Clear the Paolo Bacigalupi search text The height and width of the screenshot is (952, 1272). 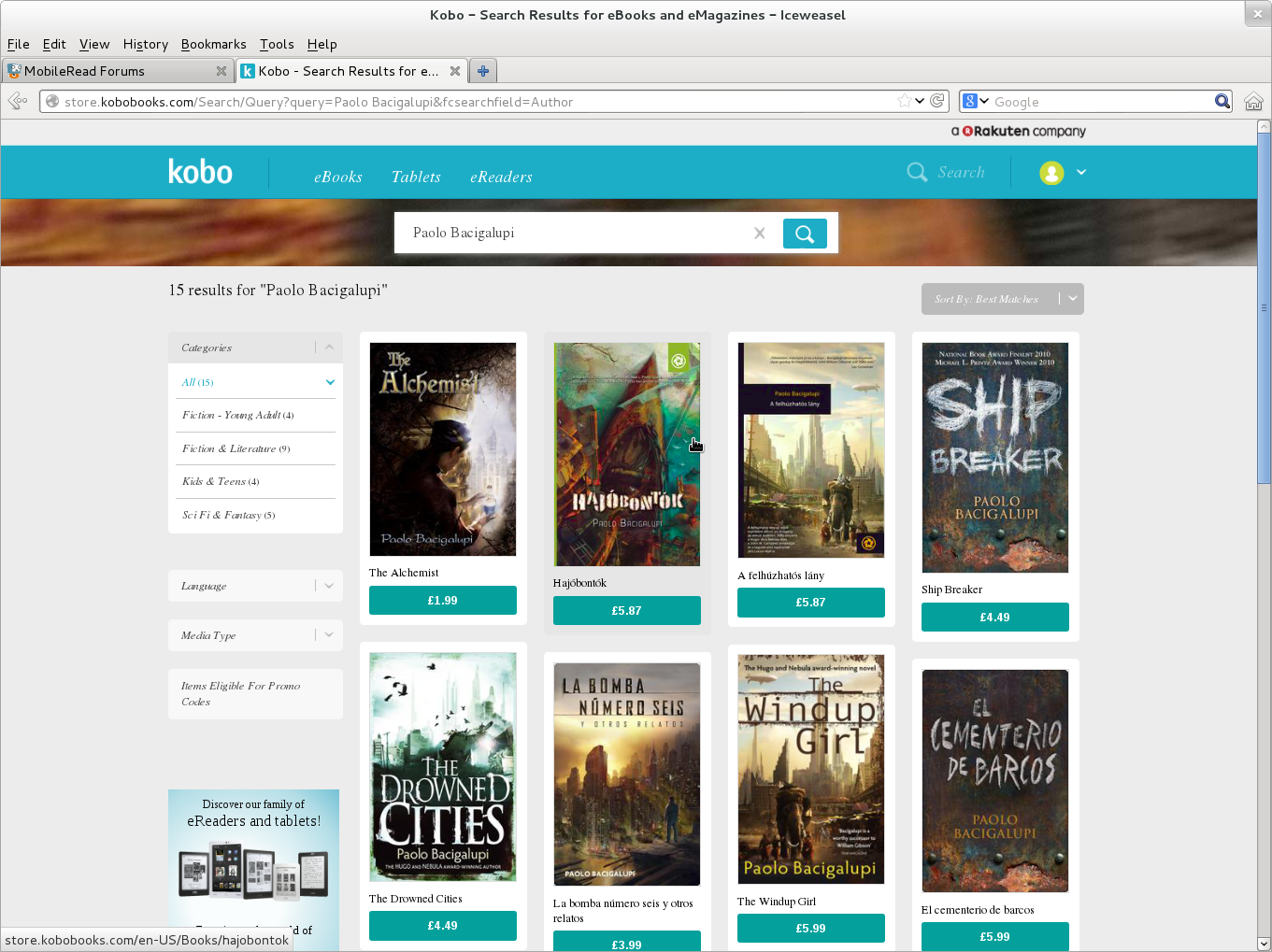(x=760, y=234)
